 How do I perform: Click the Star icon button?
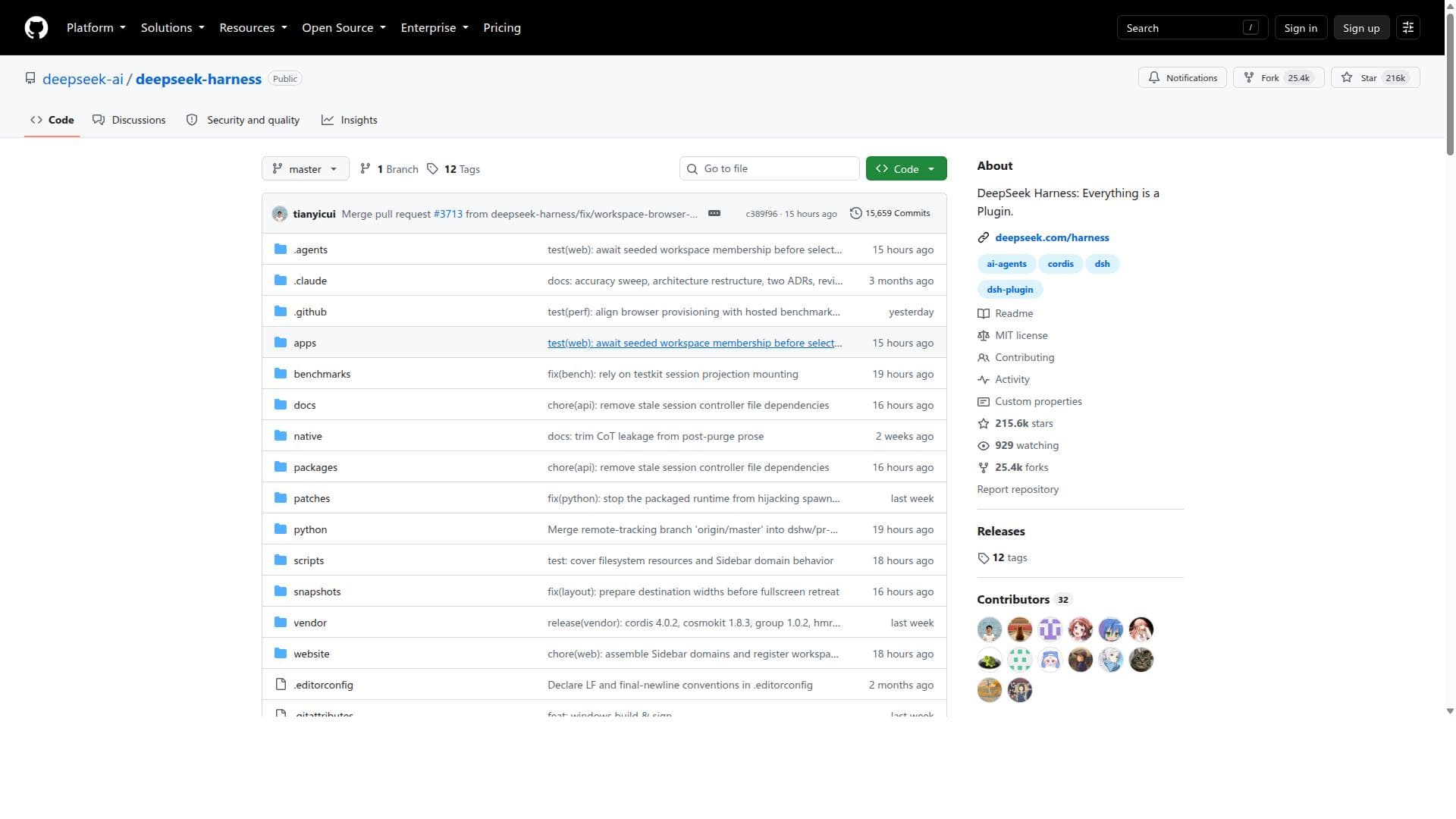click(1376, 78)
